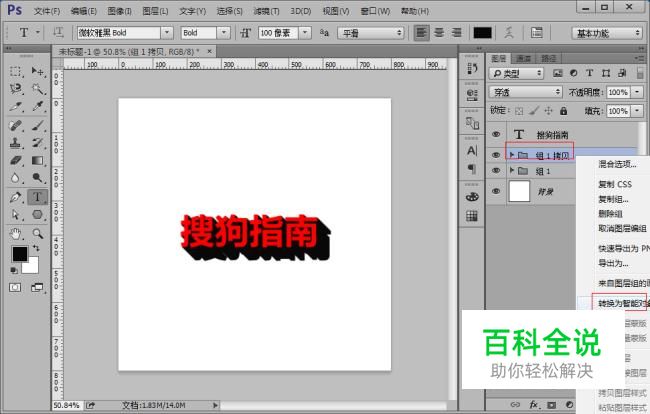Select the Clone Stamp tool
The image size is (650, 414).
pyautogui.click(x=16, y=143)
